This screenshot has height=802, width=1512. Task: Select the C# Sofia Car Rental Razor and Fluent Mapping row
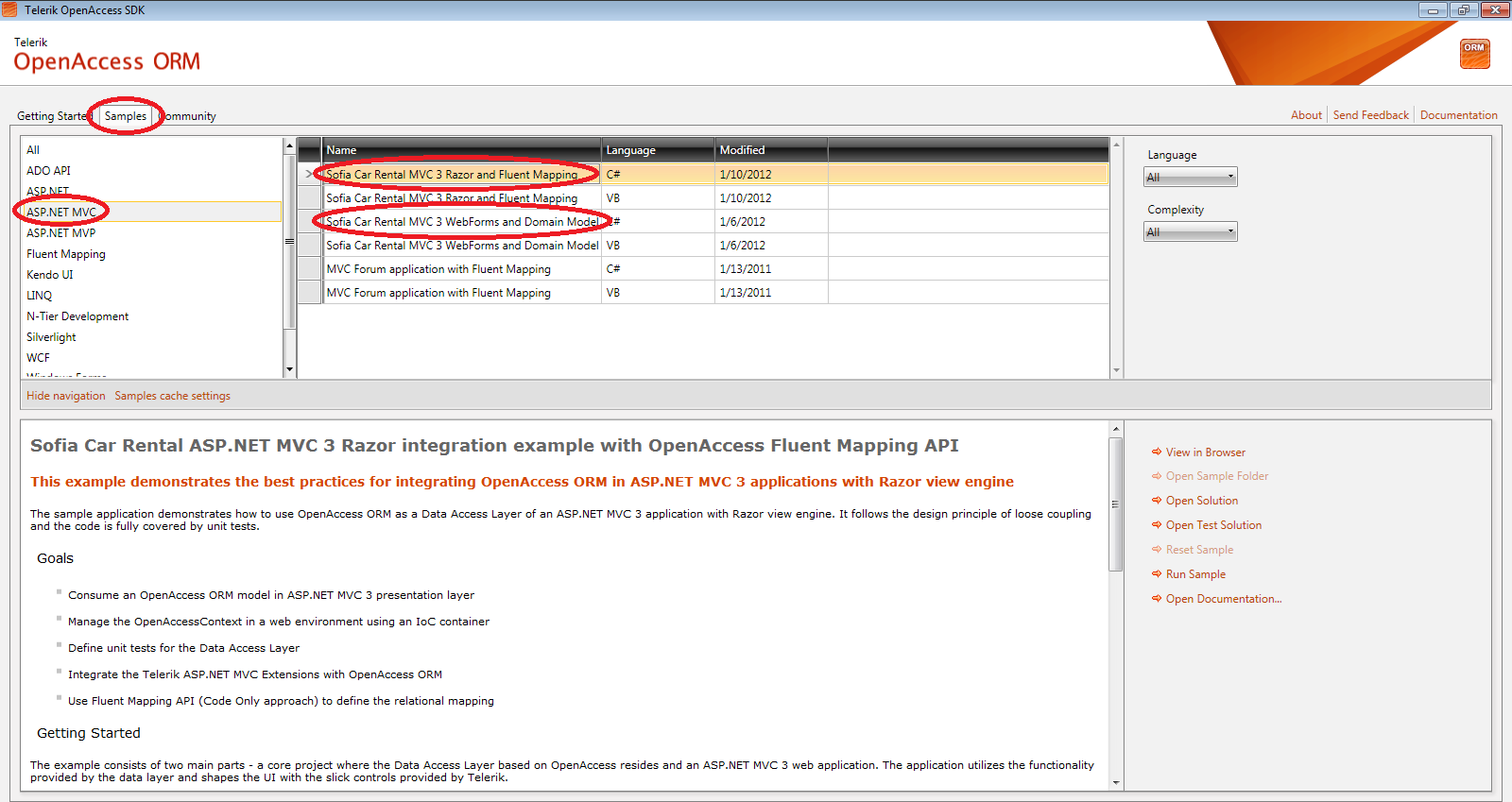click(x=703, y=175)
